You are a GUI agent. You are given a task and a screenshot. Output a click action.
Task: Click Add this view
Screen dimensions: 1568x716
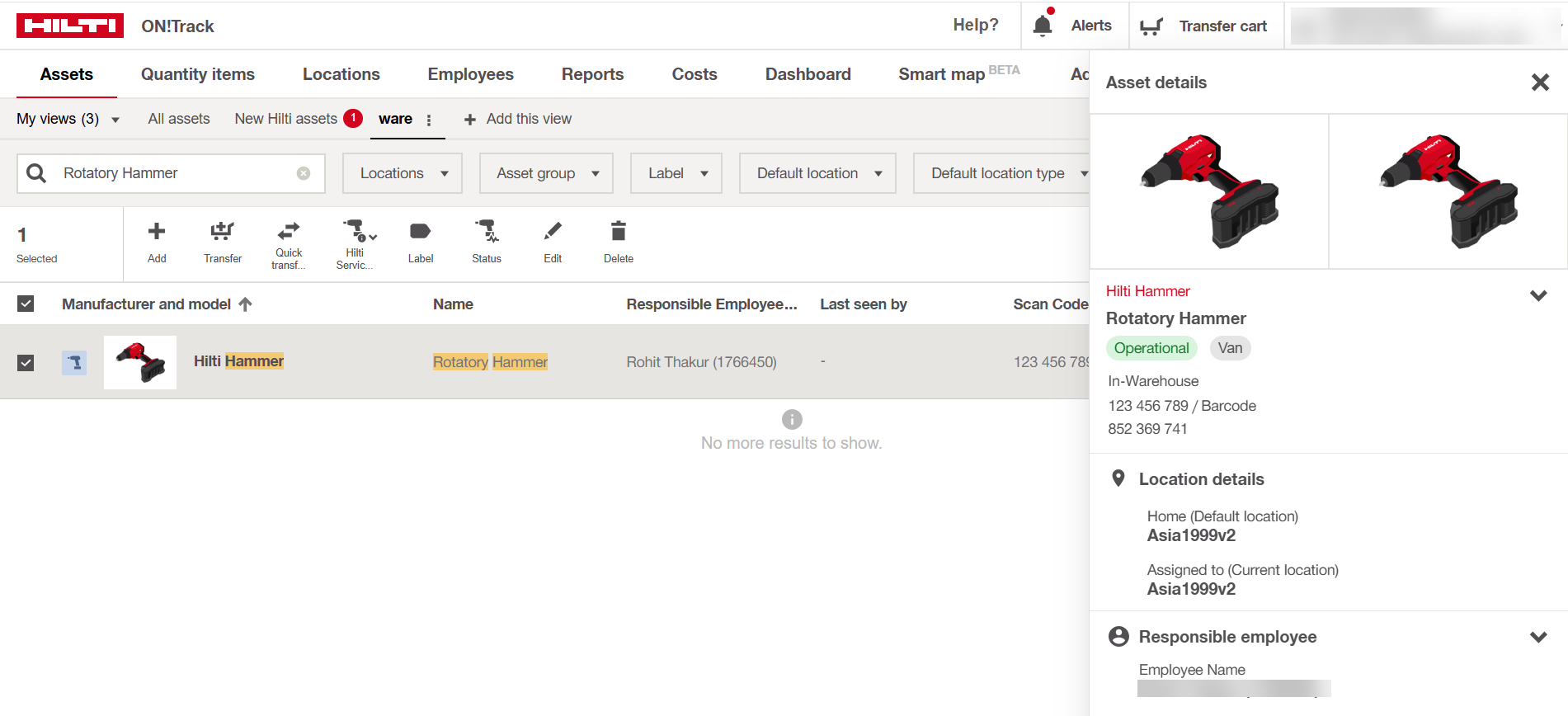click(x=518, y=119)
